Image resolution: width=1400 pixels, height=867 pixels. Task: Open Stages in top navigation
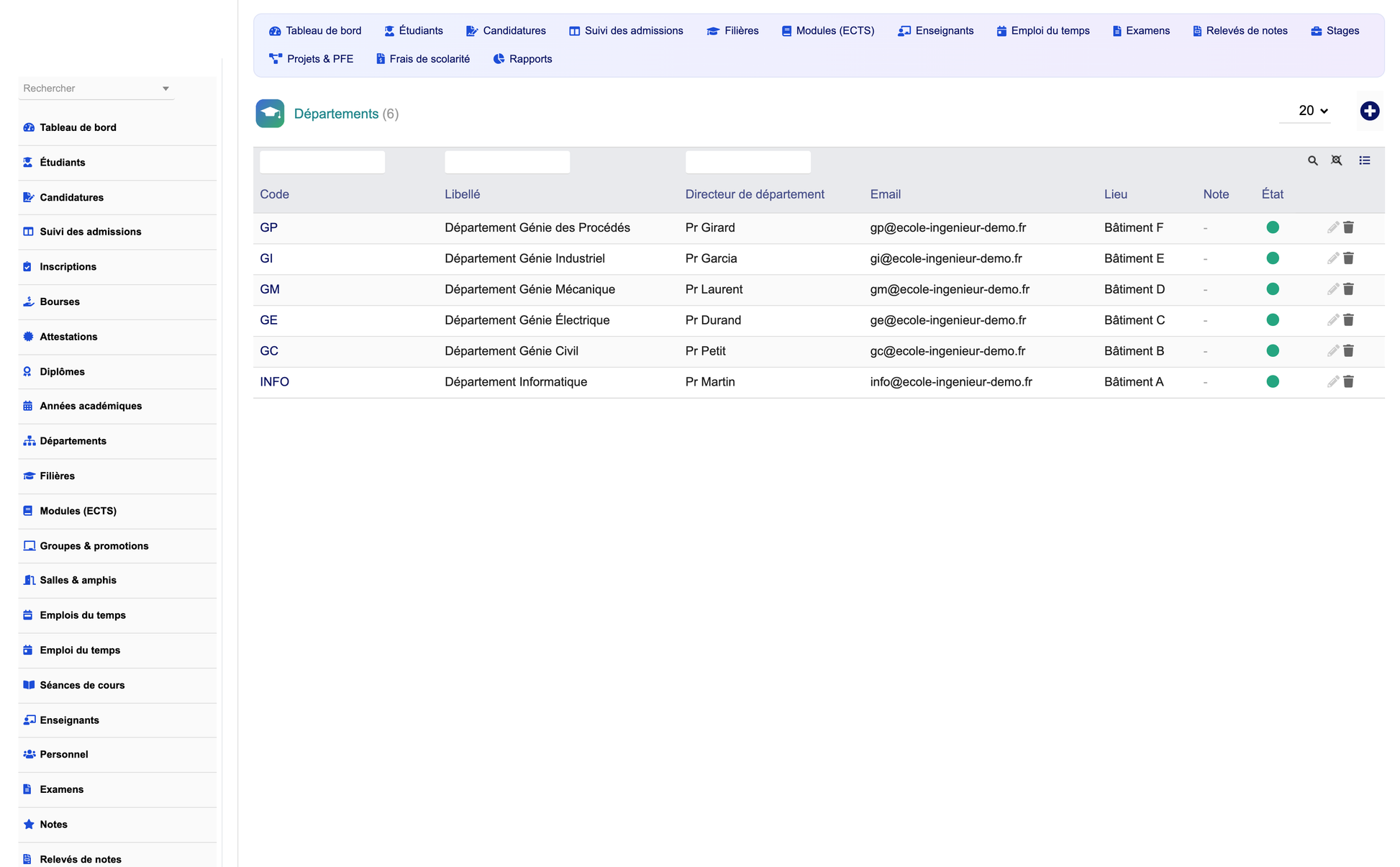pos(1335,31)
